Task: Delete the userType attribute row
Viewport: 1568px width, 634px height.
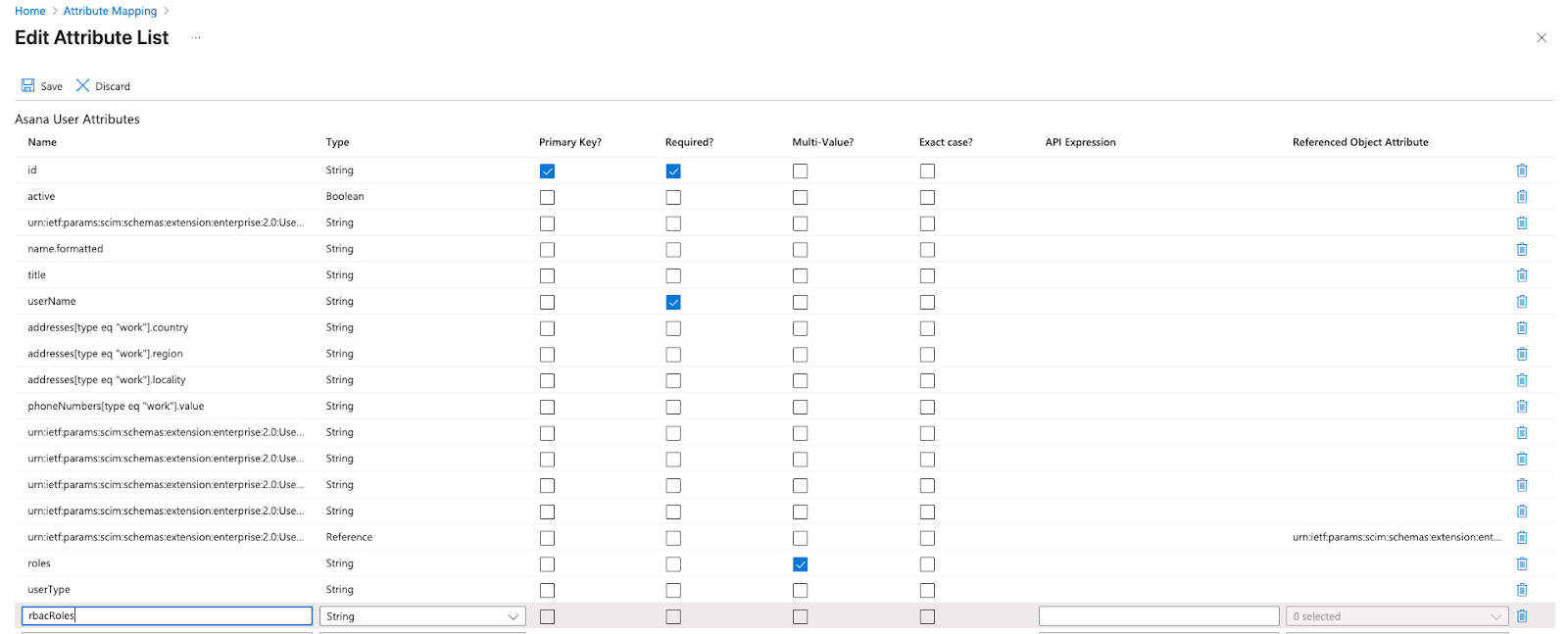Action: (1522, 590)
